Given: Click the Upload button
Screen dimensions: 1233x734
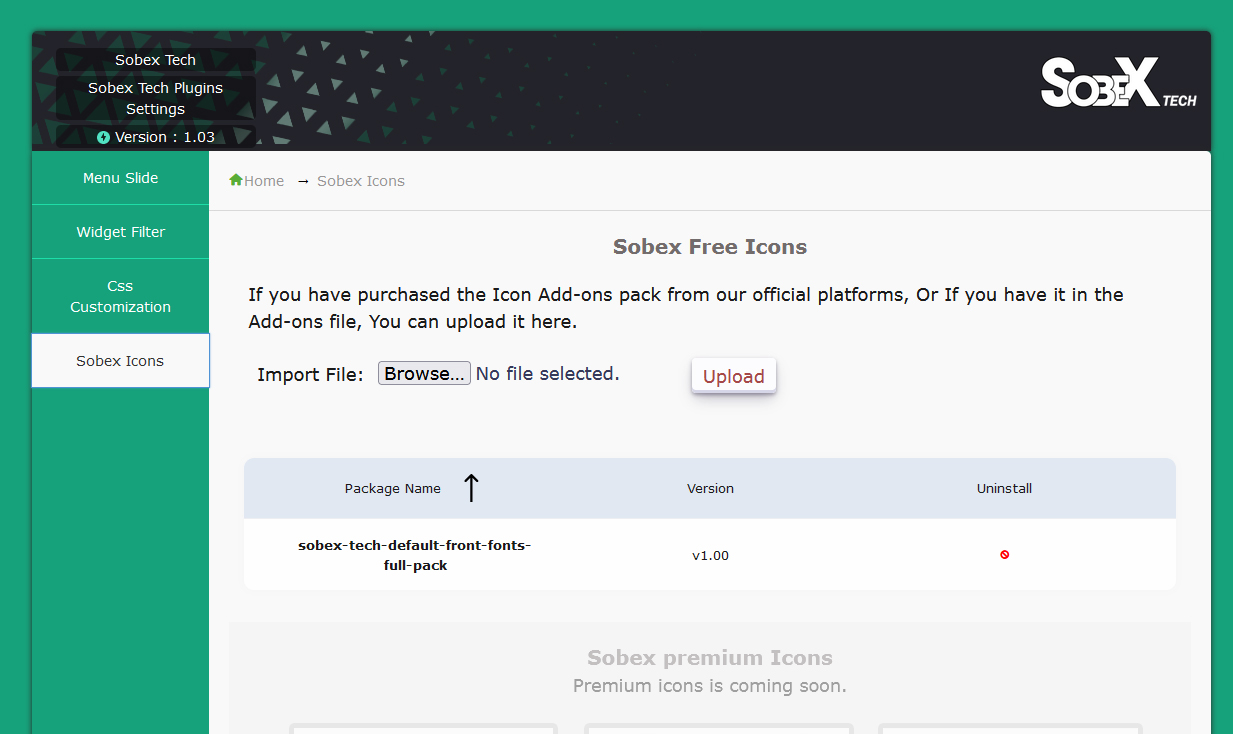Looking at the screenshot, I should click(734, 376).
